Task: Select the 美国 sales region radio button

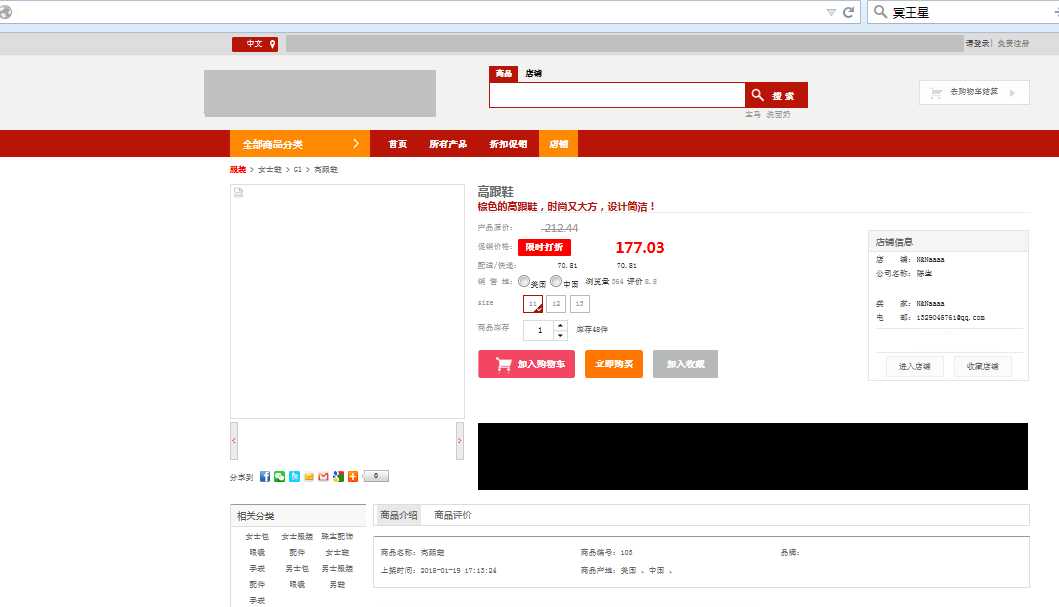Action: pyautogui.click(x=524, y=281)
